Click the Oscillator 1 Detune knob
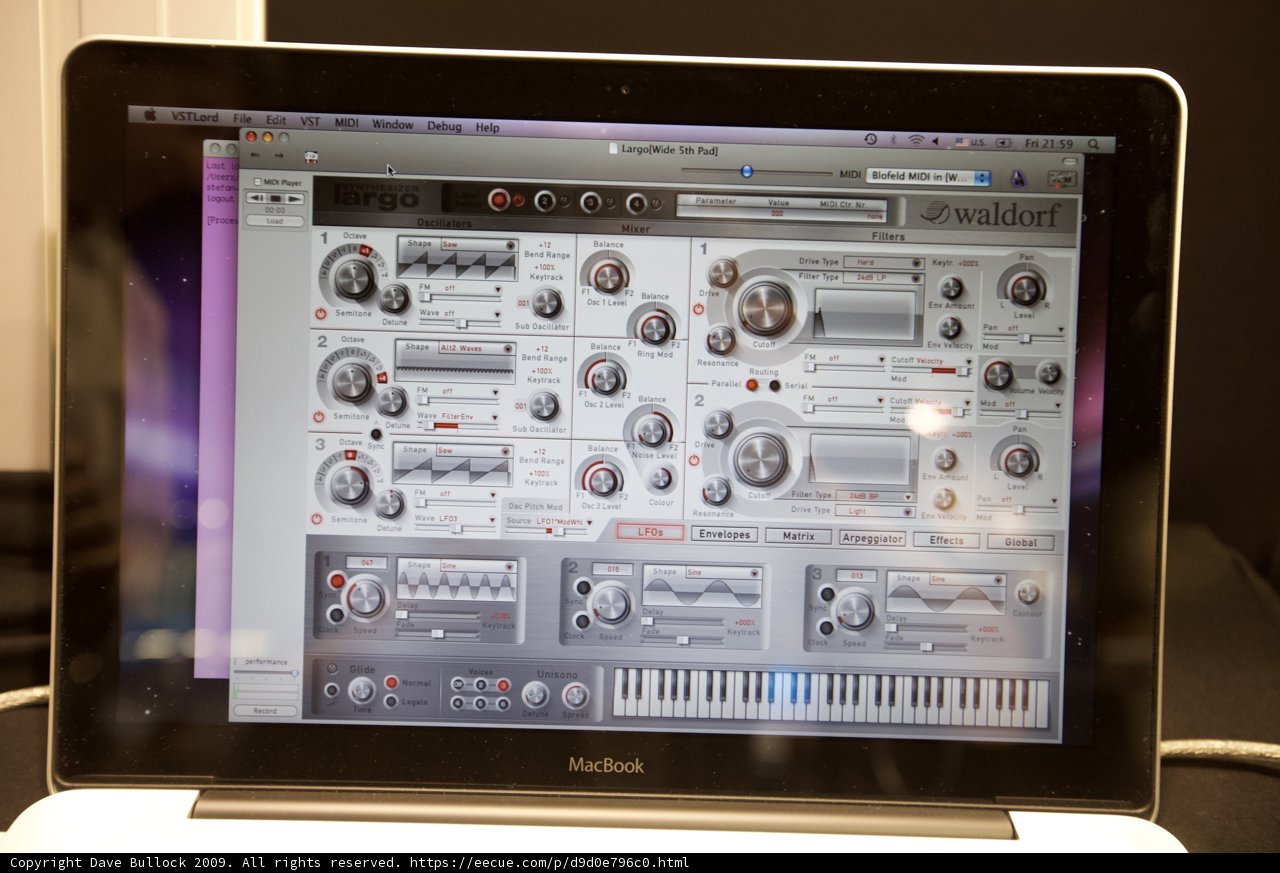This screenshot has height=873, width=1280. (394, 298)
